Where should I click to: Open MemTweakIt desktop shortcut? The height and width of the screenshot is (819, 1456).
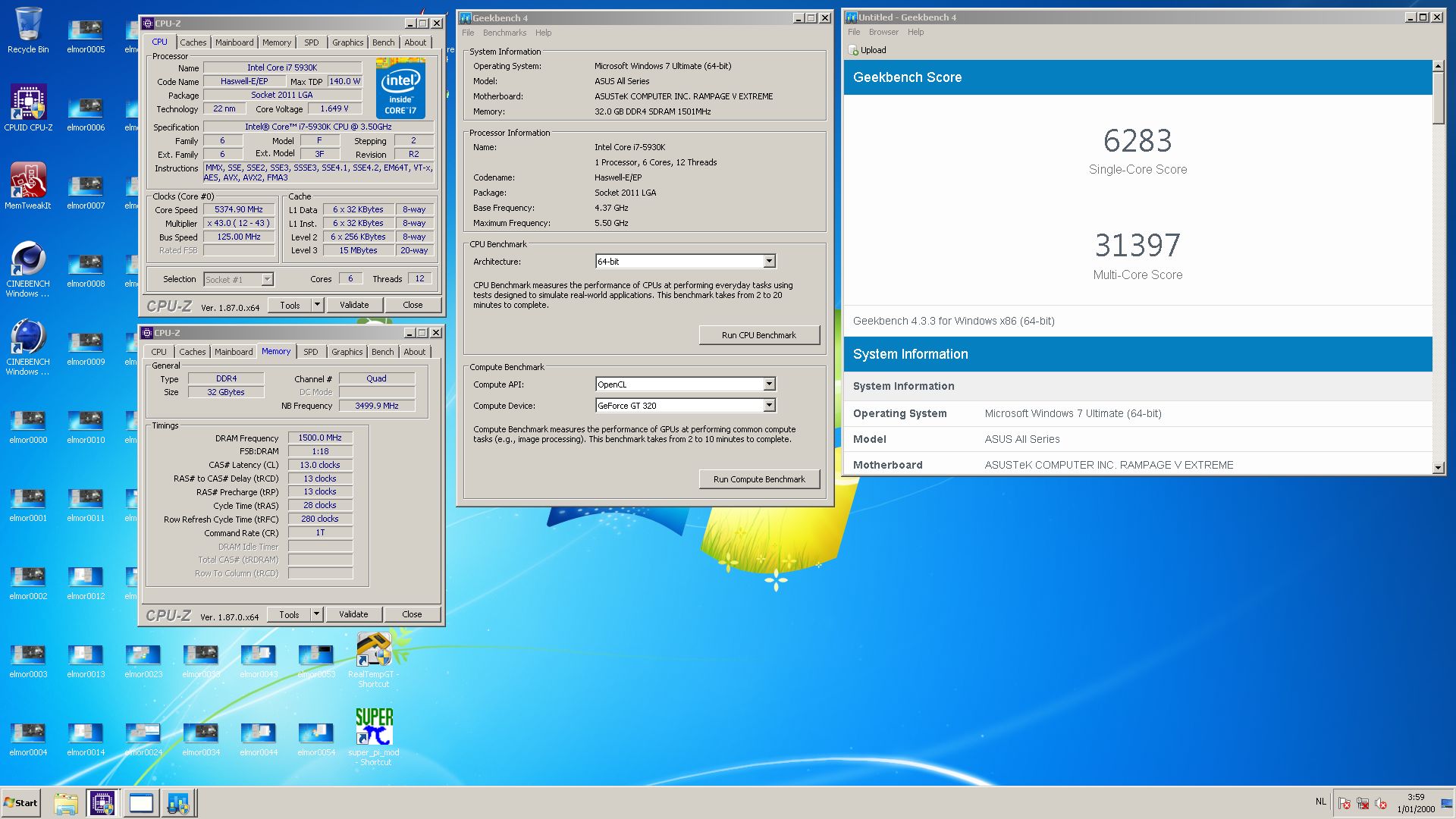(28, 186)
